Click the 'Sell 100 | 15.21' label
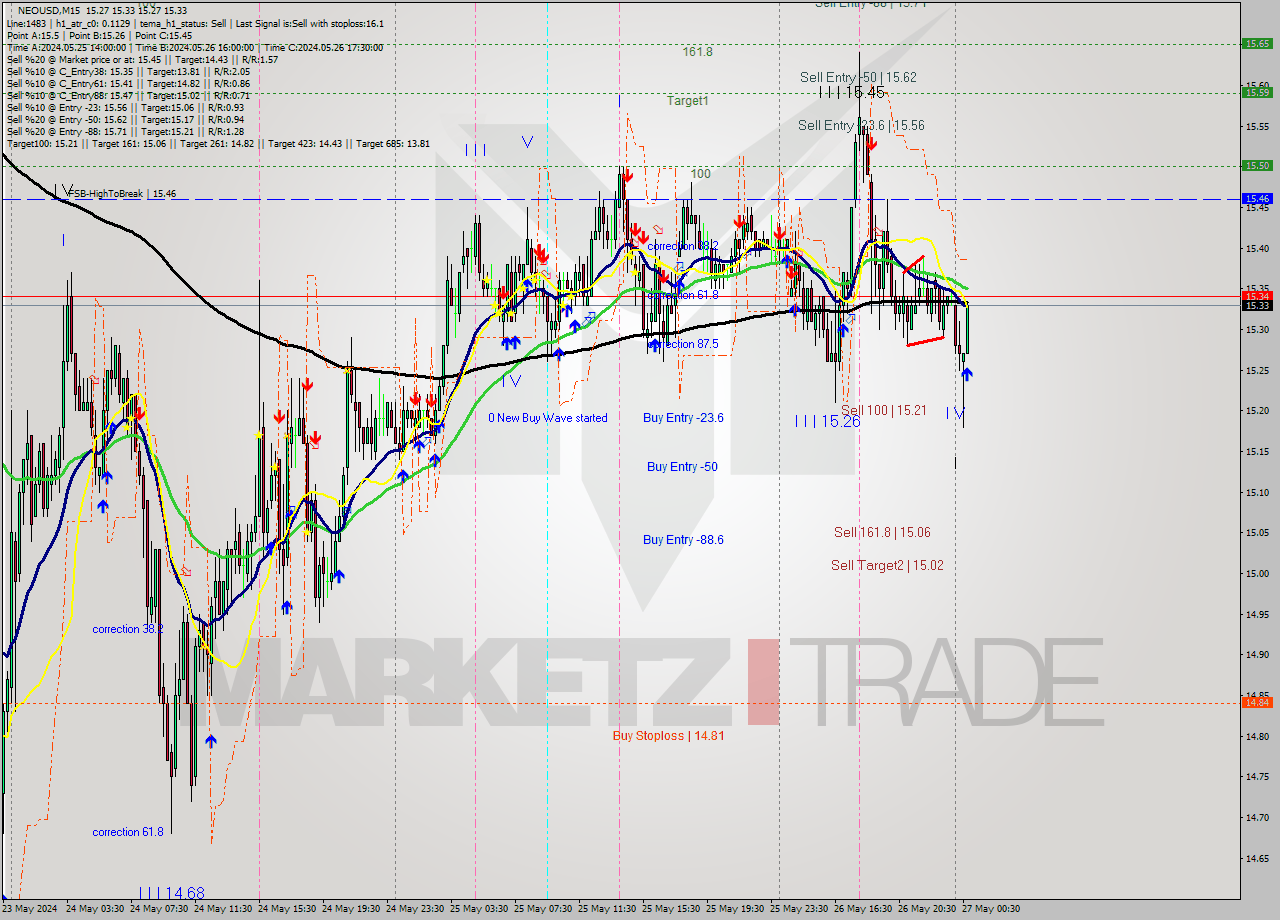 pyautogui.click(x=883, y=411)
